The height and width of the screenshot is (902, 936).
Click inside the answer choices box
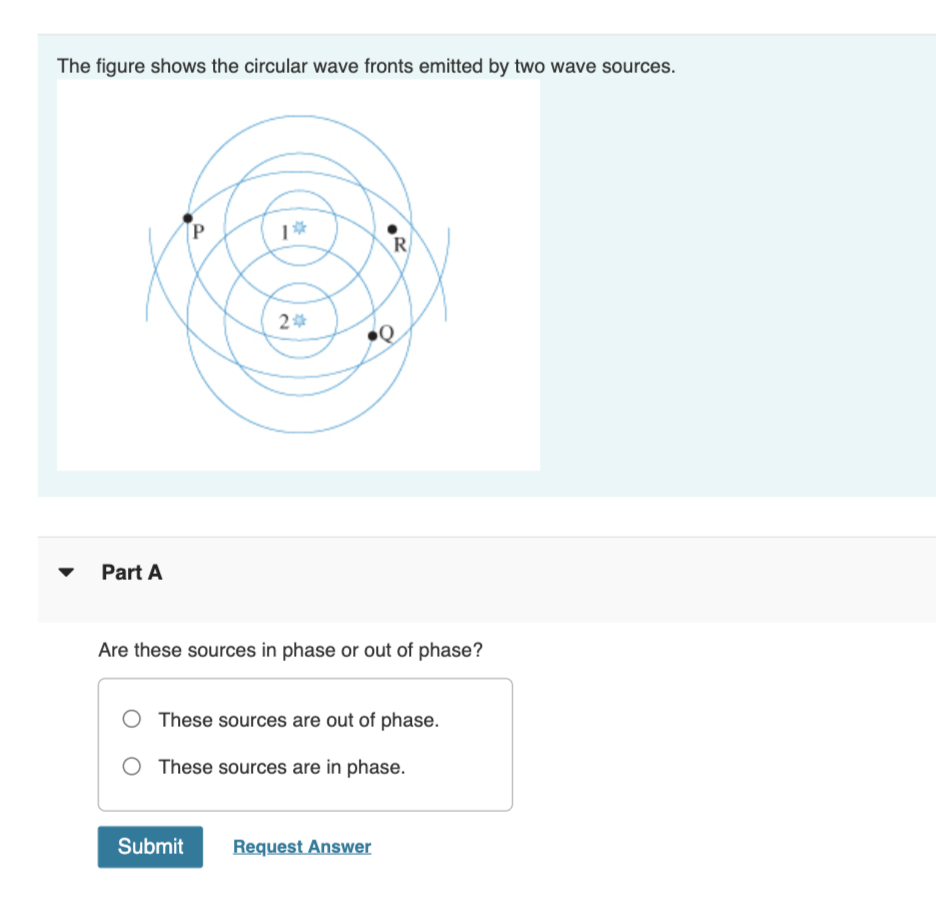[x=305, y=743]
